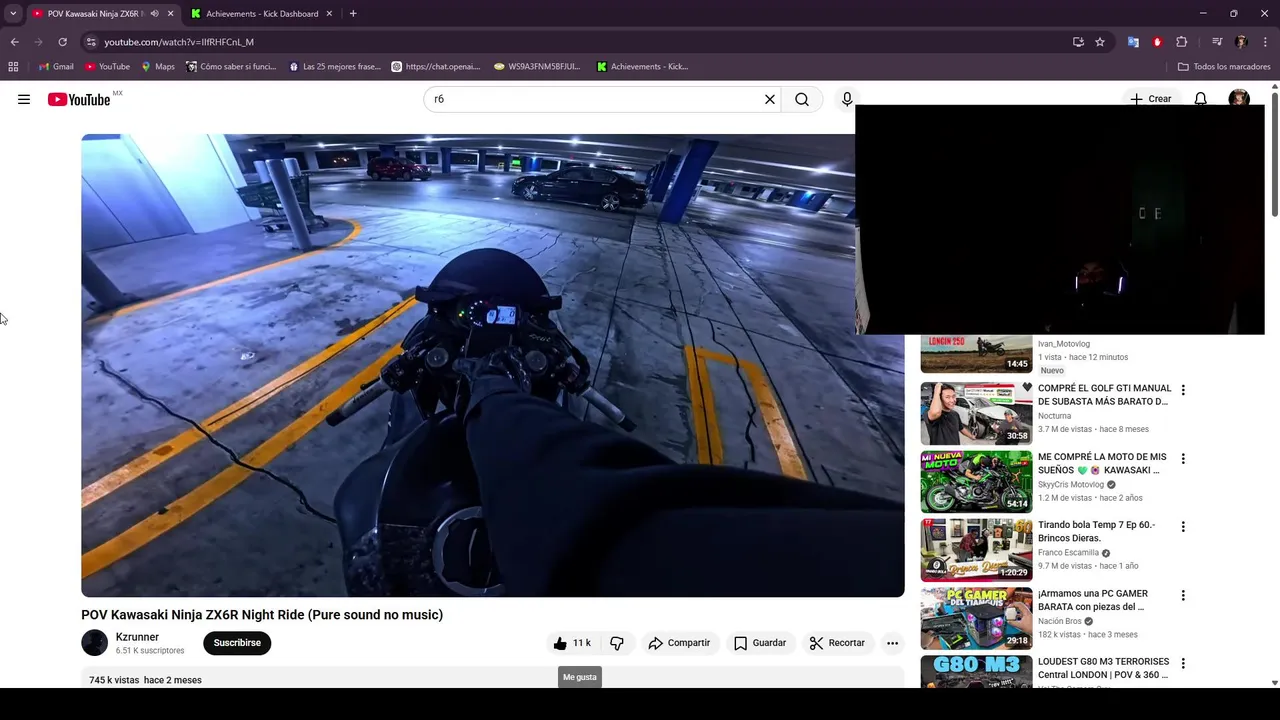Open the Tirando bola Temp 7 thumbnail
This screenshot has height=720, width=1280.
click(x=976, y=549)
